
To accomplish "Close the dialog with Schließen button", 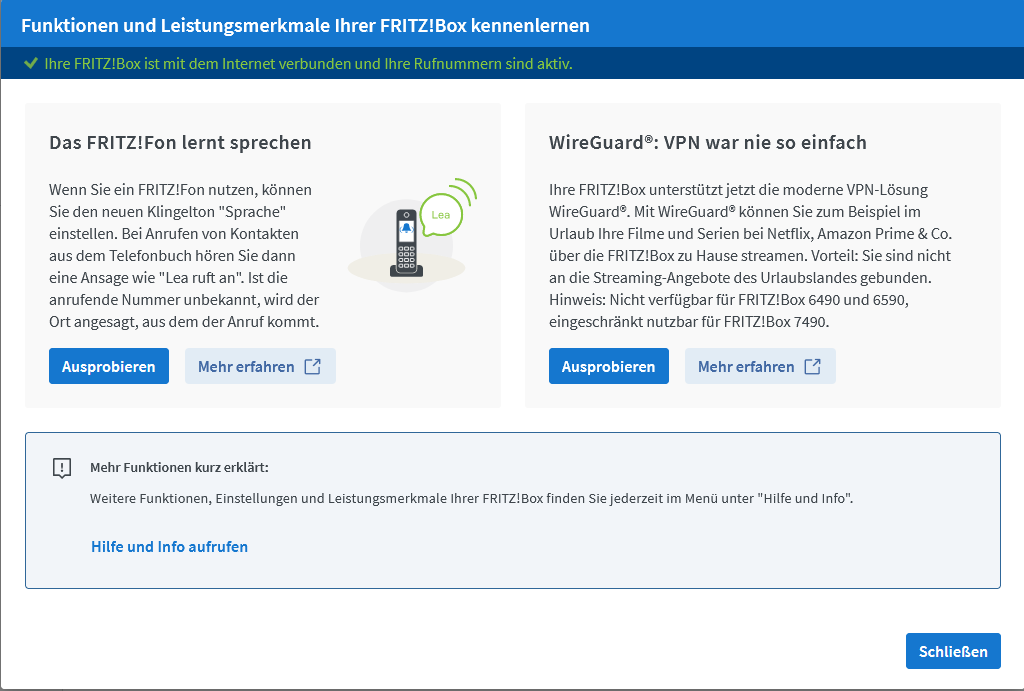I will tap(953, 651).
